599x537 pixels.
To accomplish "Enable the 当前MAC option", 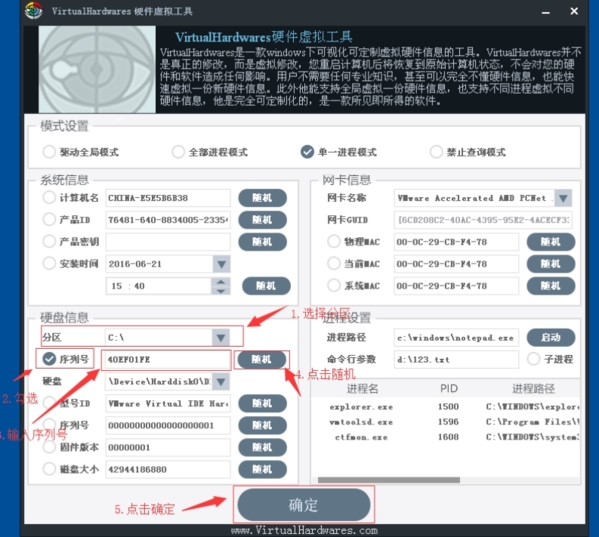I will 334,263.
